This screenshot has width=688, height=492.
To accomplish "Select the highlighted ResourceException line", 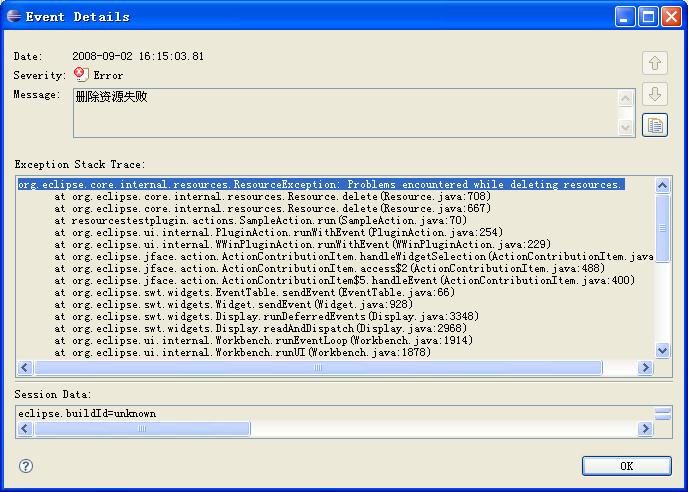I will 321,184.
